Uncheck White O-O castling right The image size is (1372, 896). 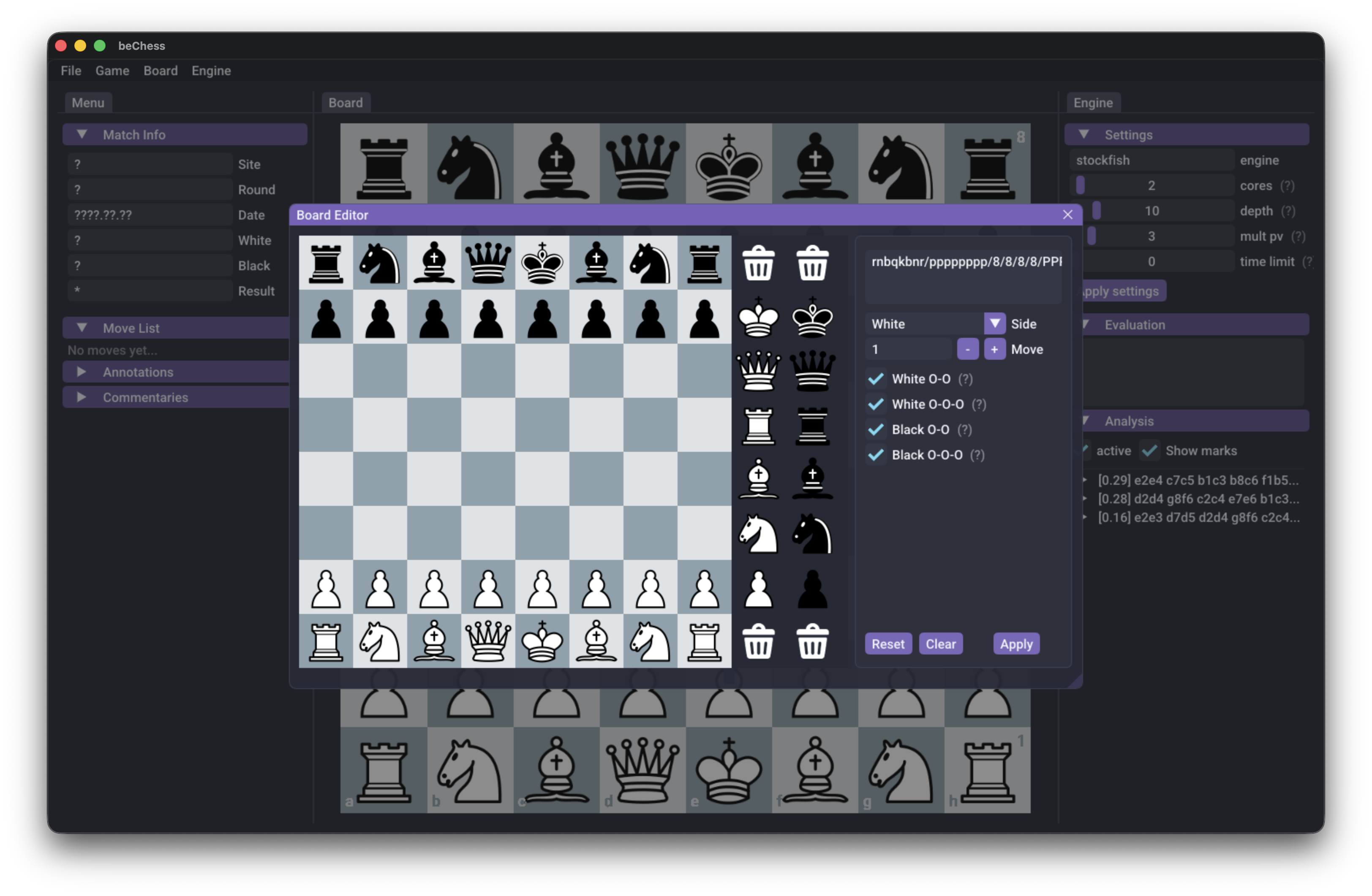tap(876, 379)
